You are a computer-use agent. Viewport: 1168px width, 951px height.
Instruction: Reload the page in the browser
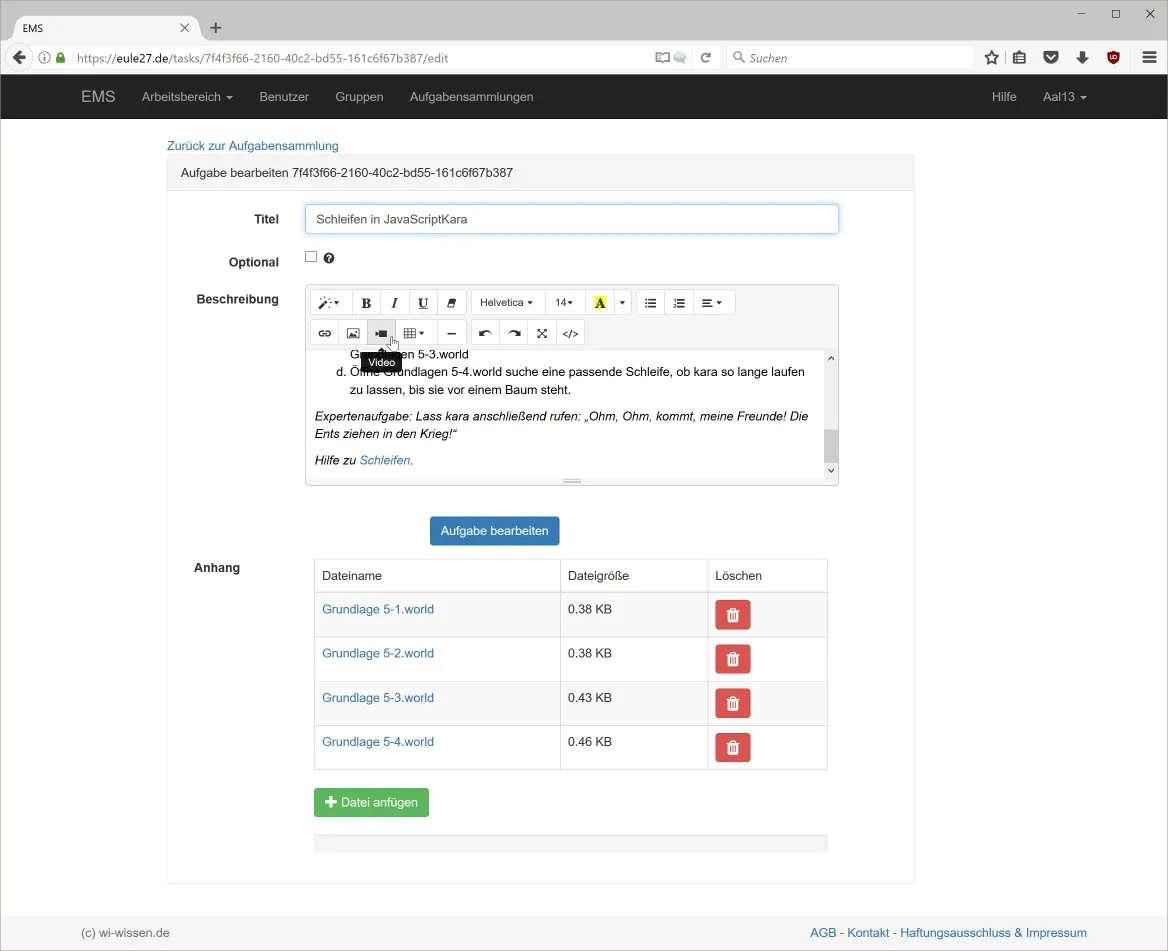point(705,57)
